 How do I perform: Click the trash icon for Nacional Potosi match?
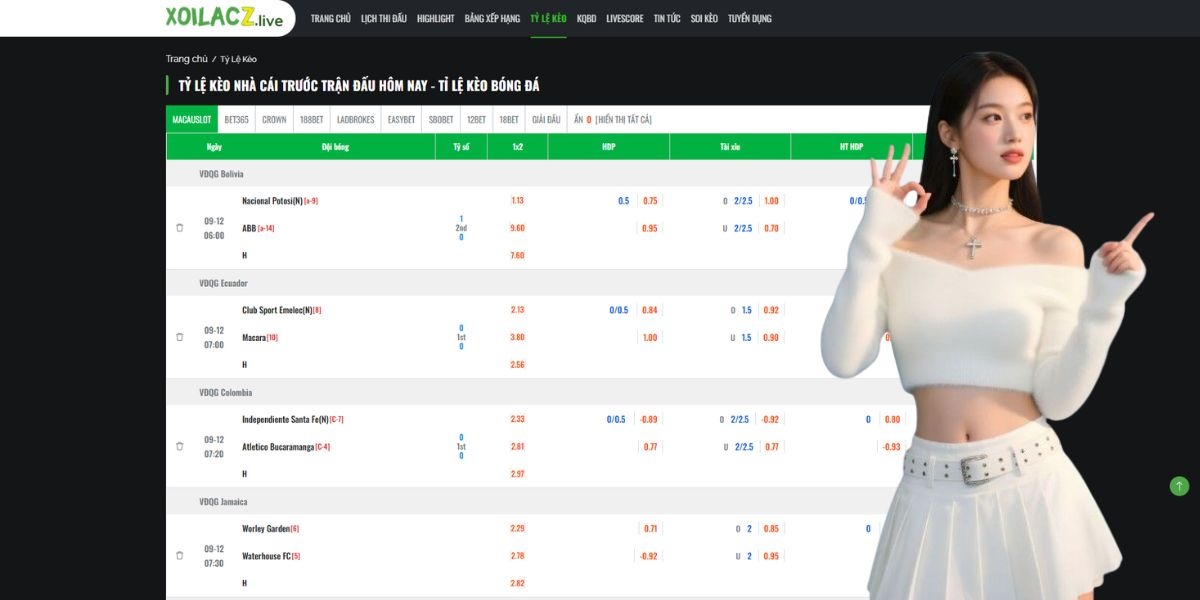tap(179, 228)
